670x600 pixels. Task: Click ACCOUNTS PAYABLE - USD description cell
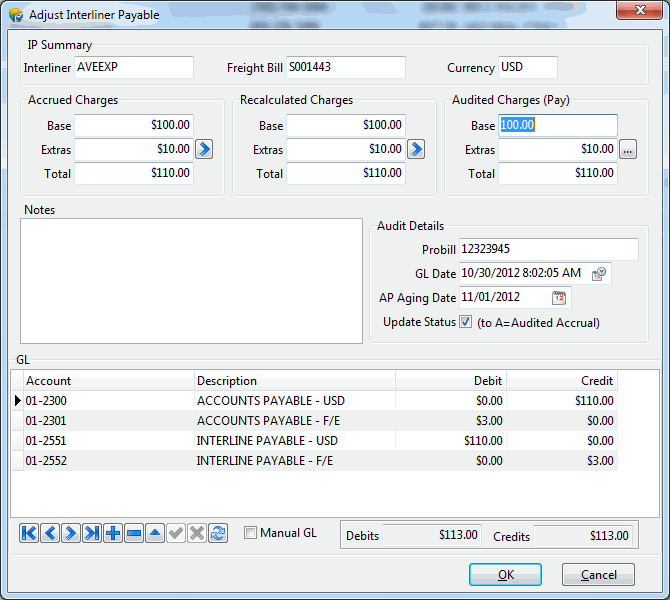[295, 401]
